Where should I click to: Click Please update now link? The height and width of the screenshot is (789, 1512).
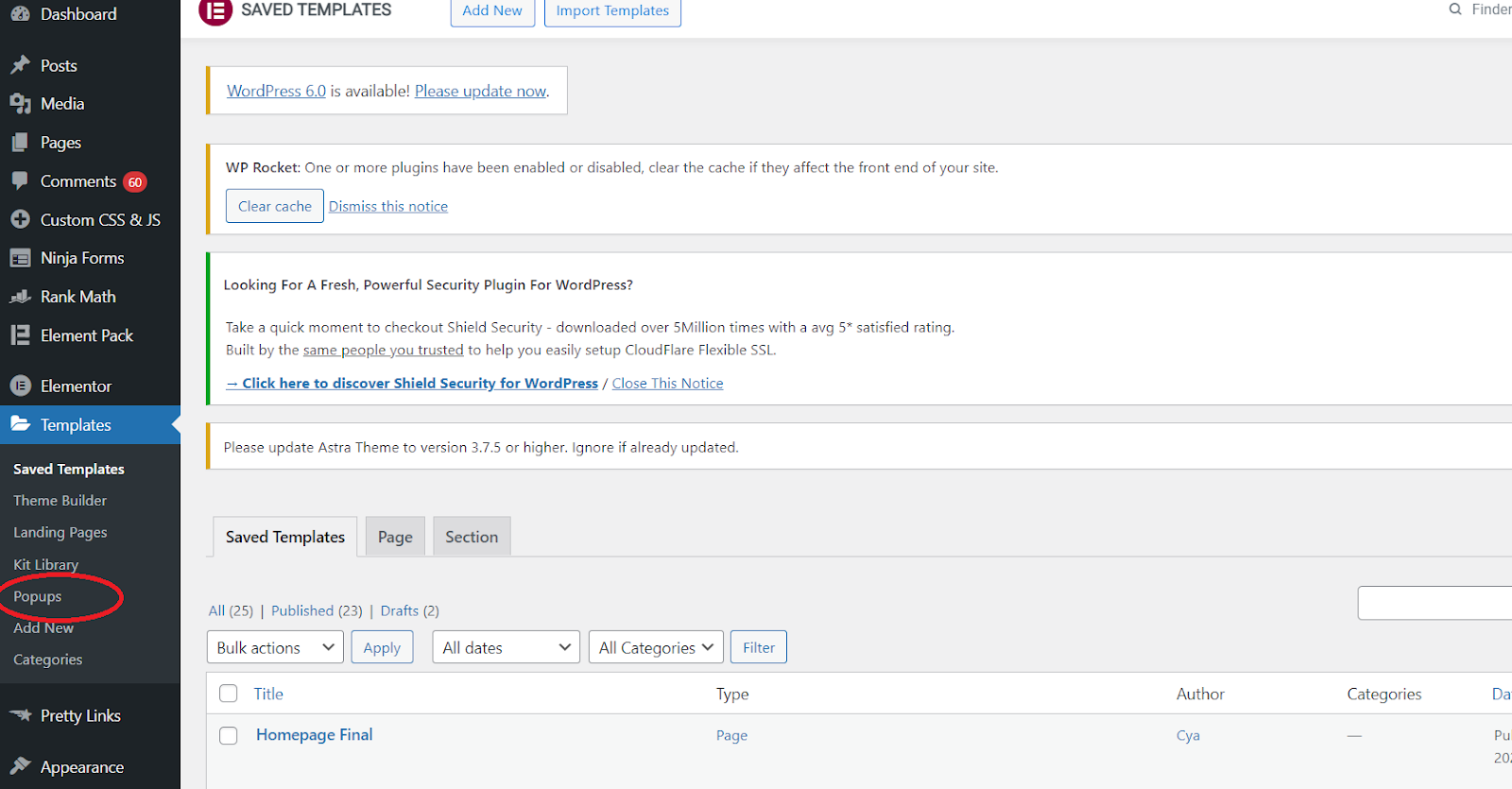[x=480, y=91]
